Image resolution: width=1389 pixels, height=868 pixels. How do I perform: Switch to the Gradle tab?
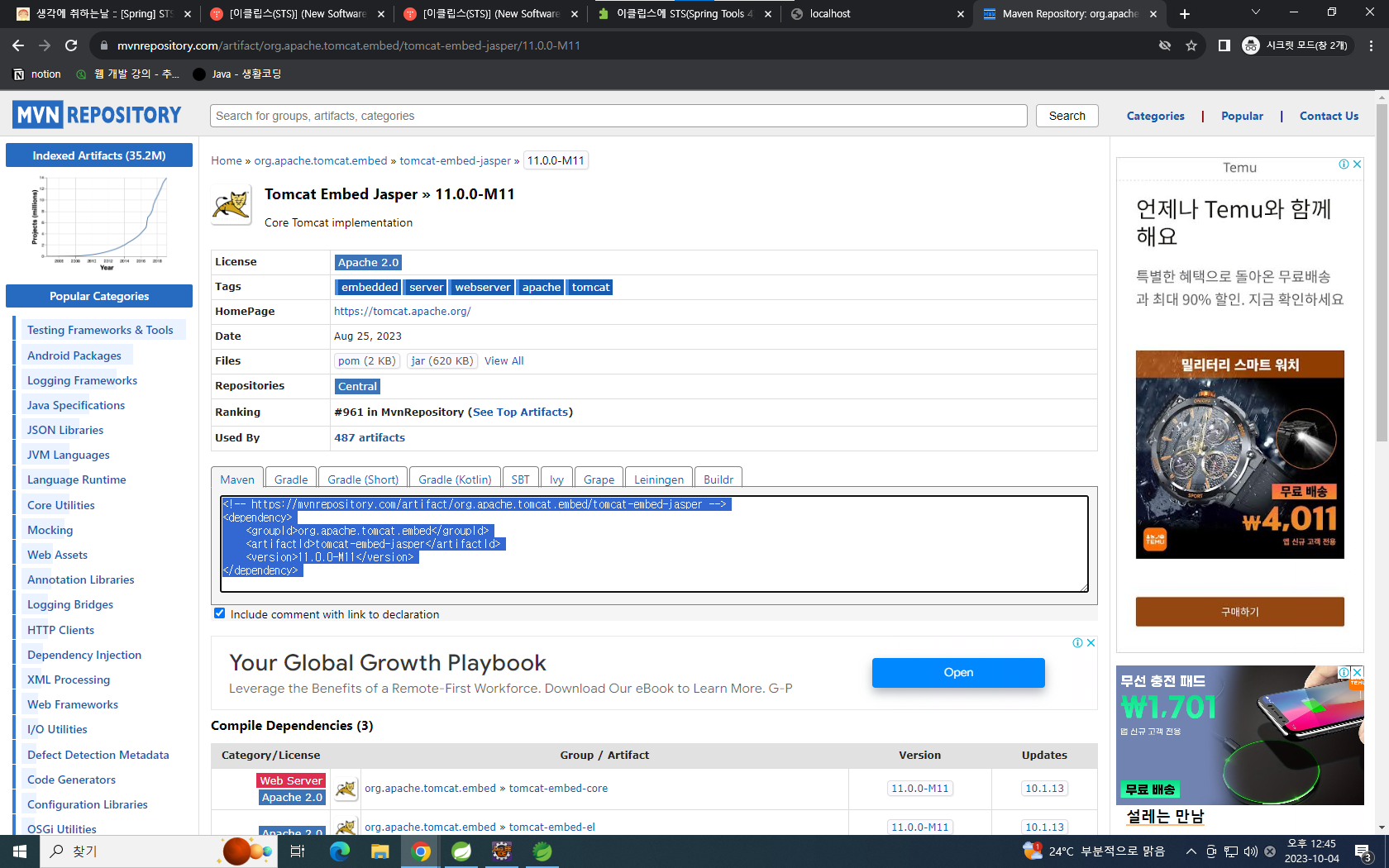[x=291, y=479]
